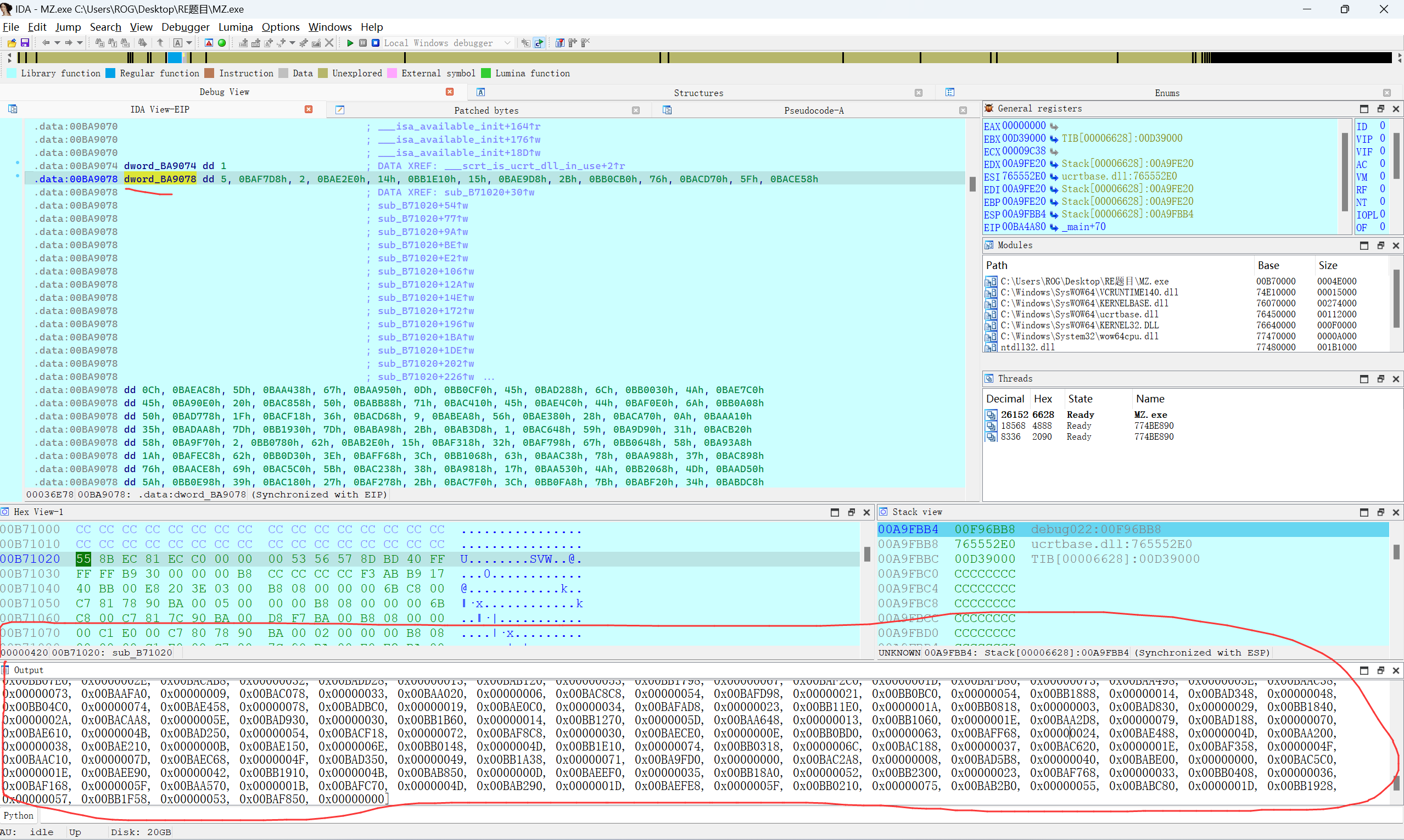Viewport: 1404px width, 840px height.
Task: Open the Debugger menu
Action: coord(185,27)
